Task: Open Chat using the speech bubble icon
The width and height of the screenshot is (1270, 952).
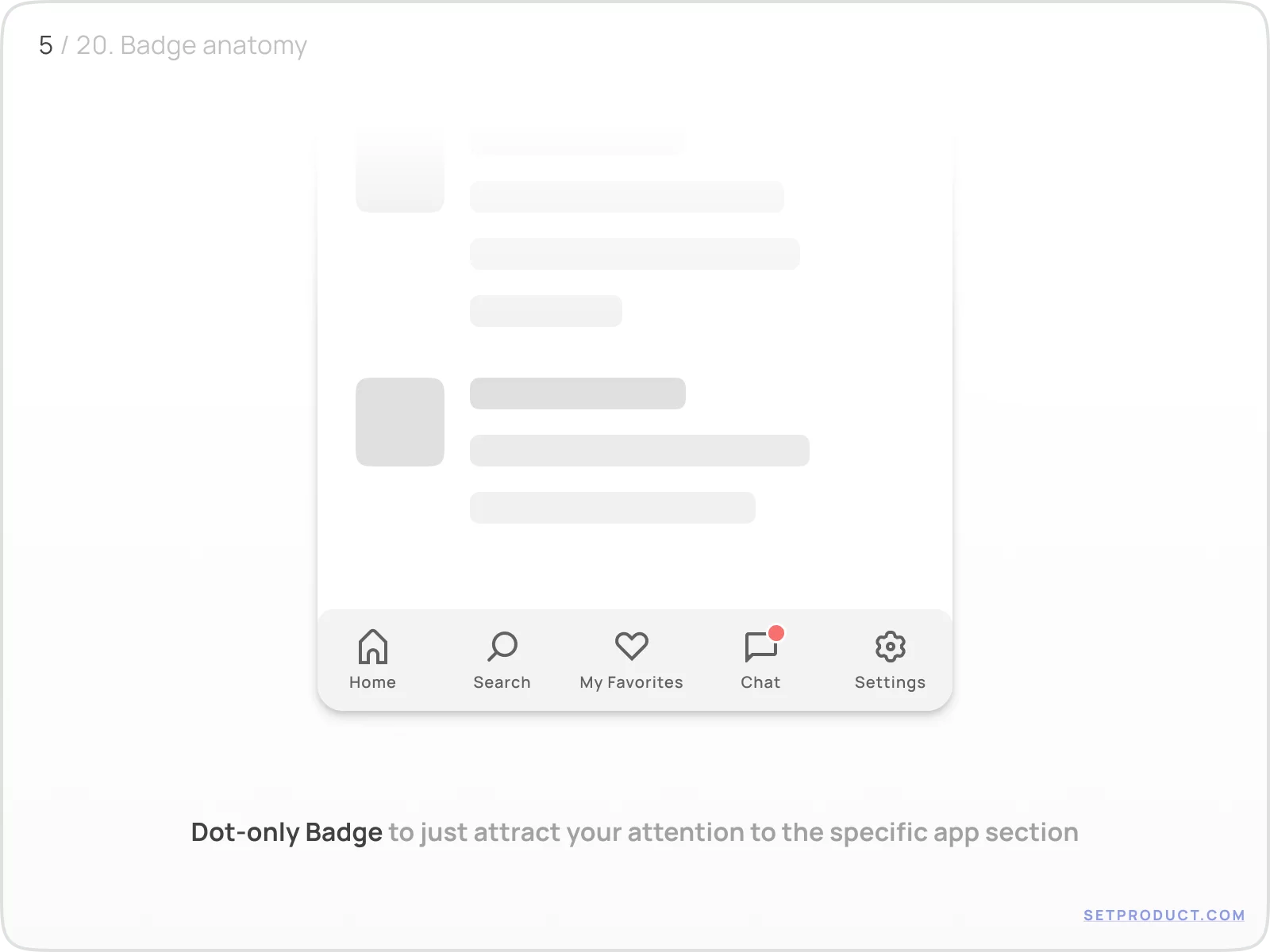Action: tap(760, 648)
